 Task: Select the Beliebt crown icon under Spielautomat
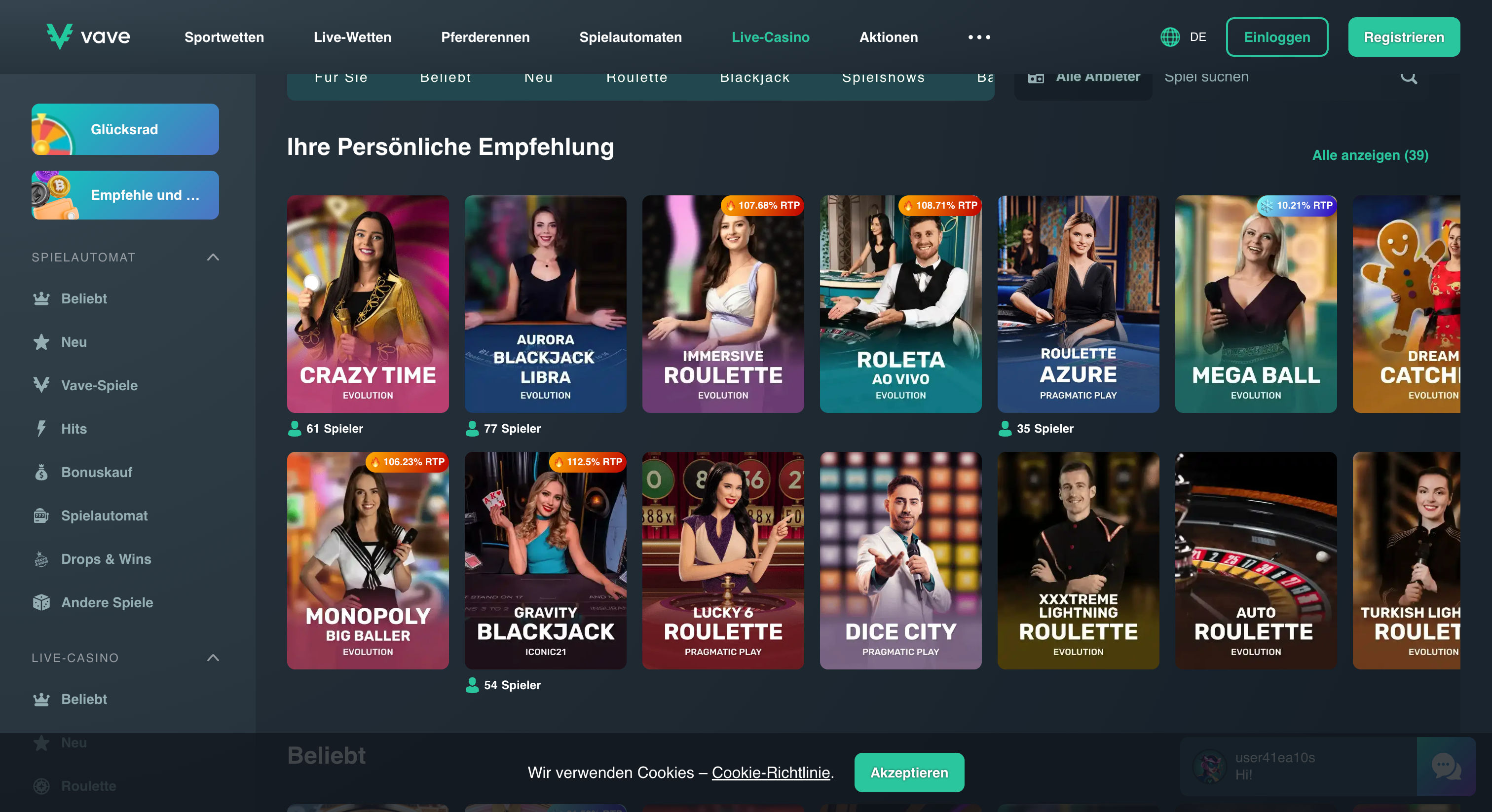point(41,298)
